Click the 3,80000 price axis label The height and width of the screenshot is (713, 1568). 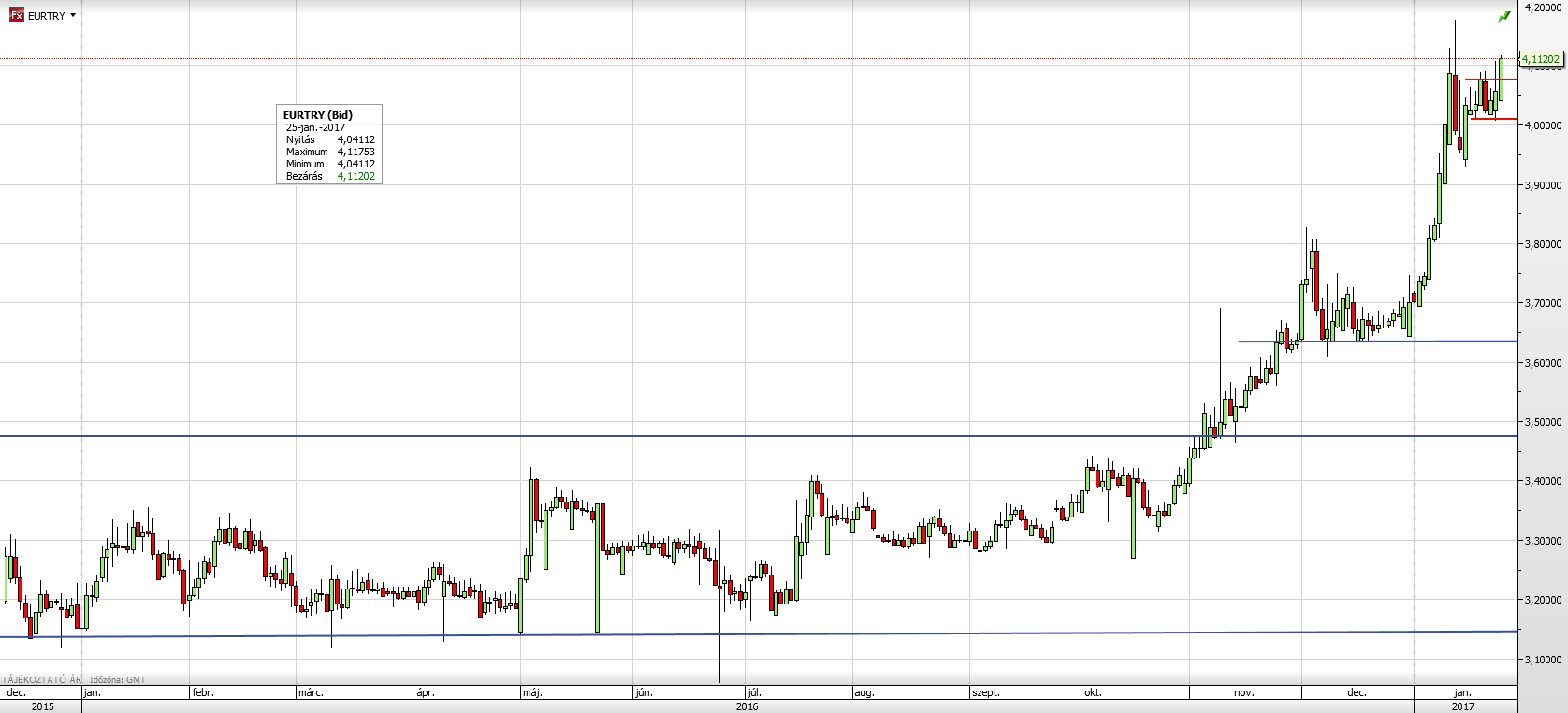(1543, 244)
